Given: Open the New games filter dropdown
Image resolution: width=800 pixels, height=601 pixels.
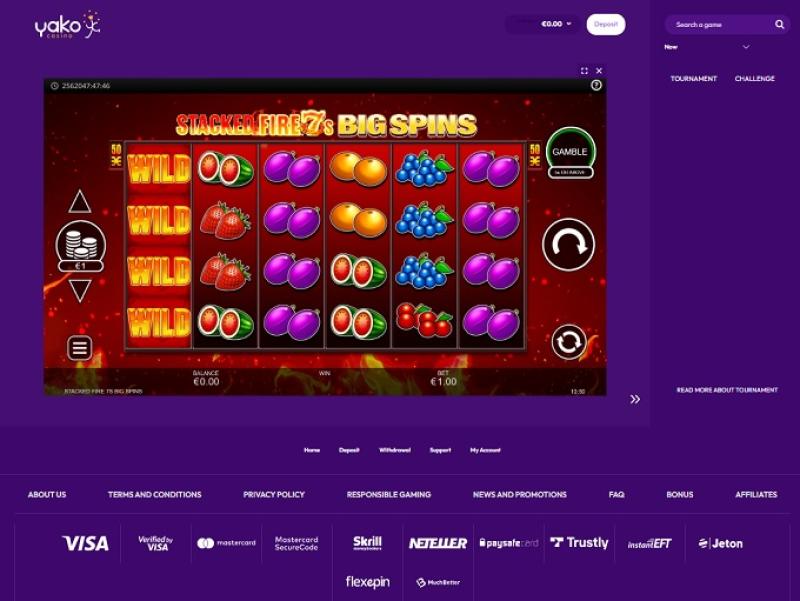Looking at the screenshot, I should (x=707, y=47).
